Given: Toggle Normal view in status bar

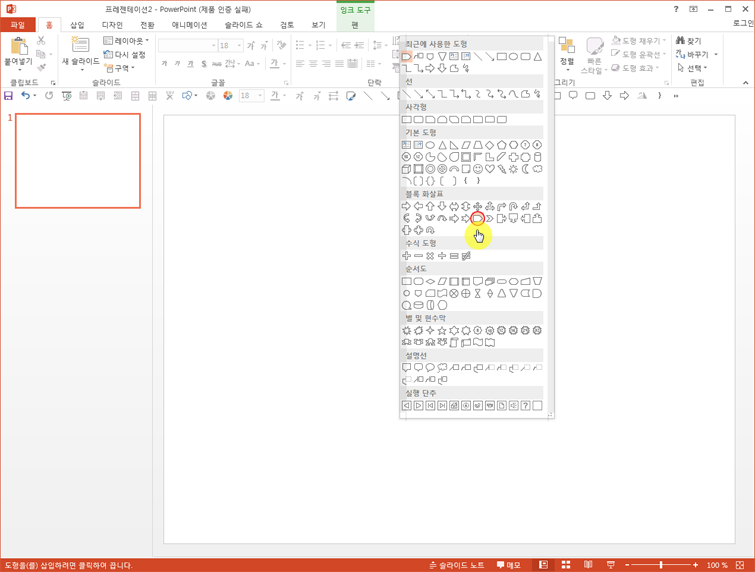Looking at the screenshot, I should pos(544,565).
